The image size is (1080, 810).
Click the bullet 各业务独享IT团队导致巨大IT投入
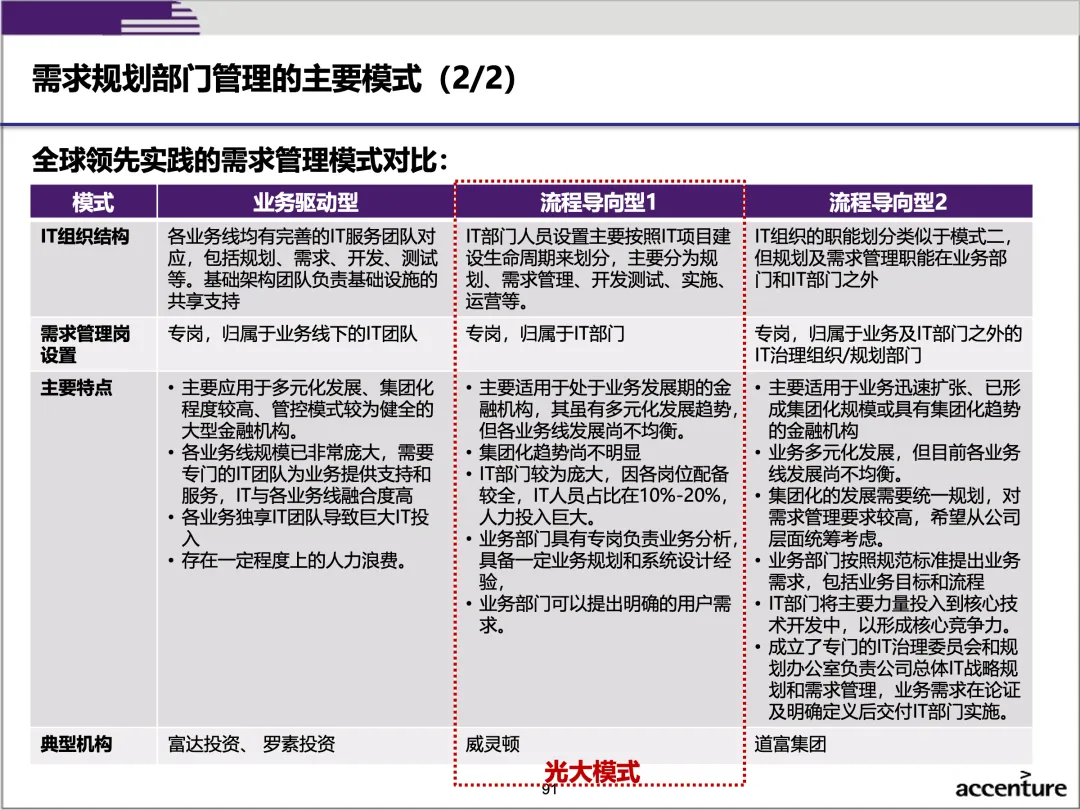[299, 528]
